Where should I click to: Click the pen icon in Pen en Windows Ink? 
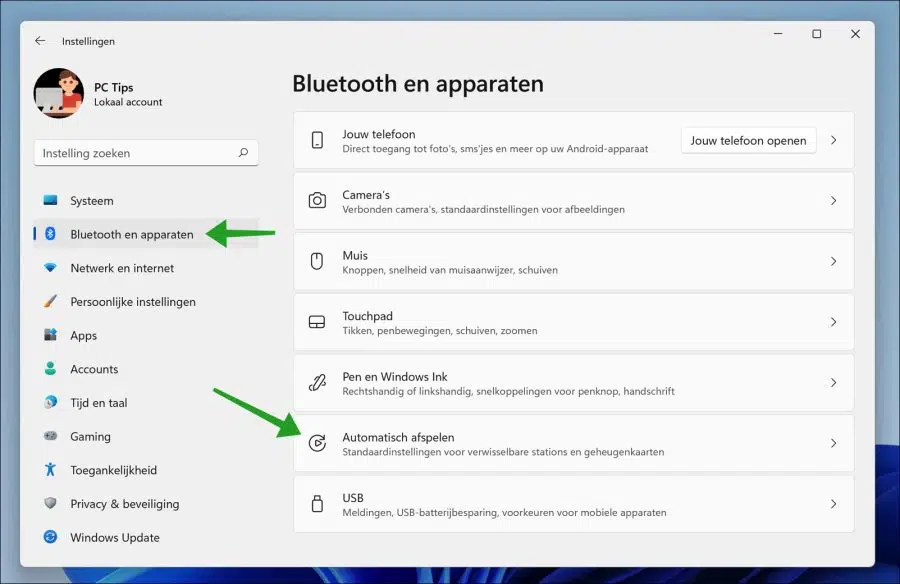317,382
